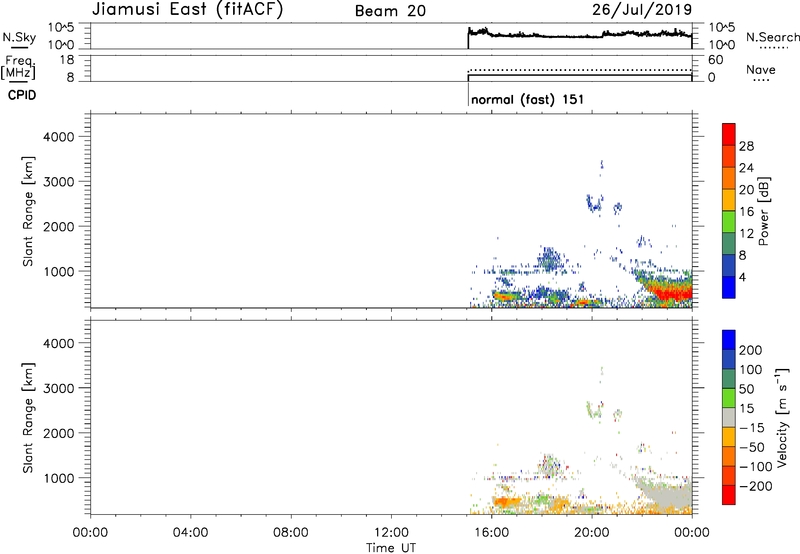This screenshot has height=554, width=800.
Task: Click the "200" tick on Velocity color bar
Action: (x=751, y=350)
